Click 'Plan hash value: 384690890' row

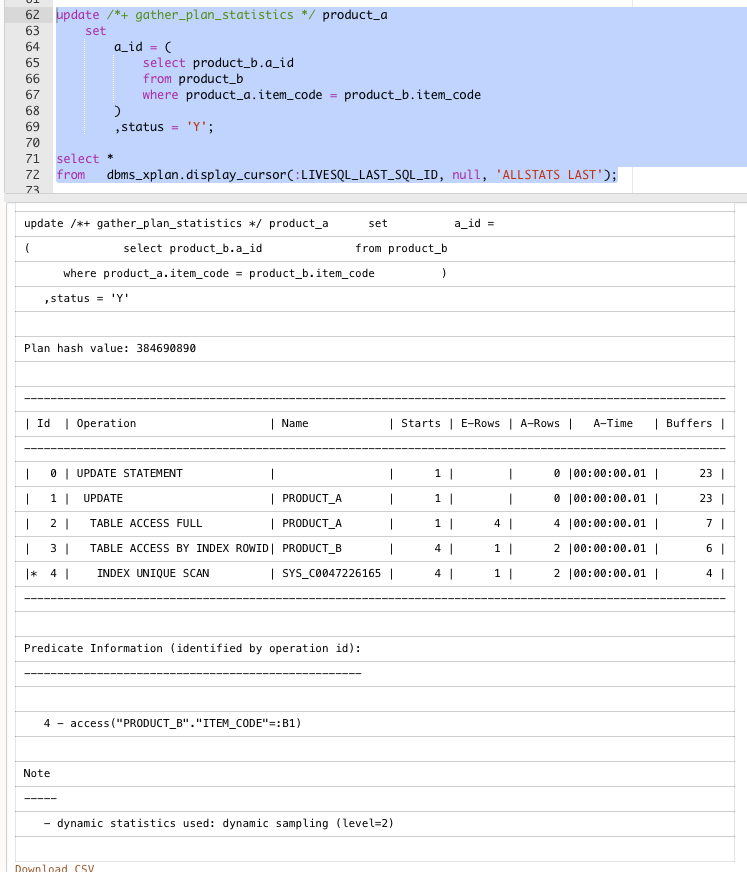[x=375, y=349]
